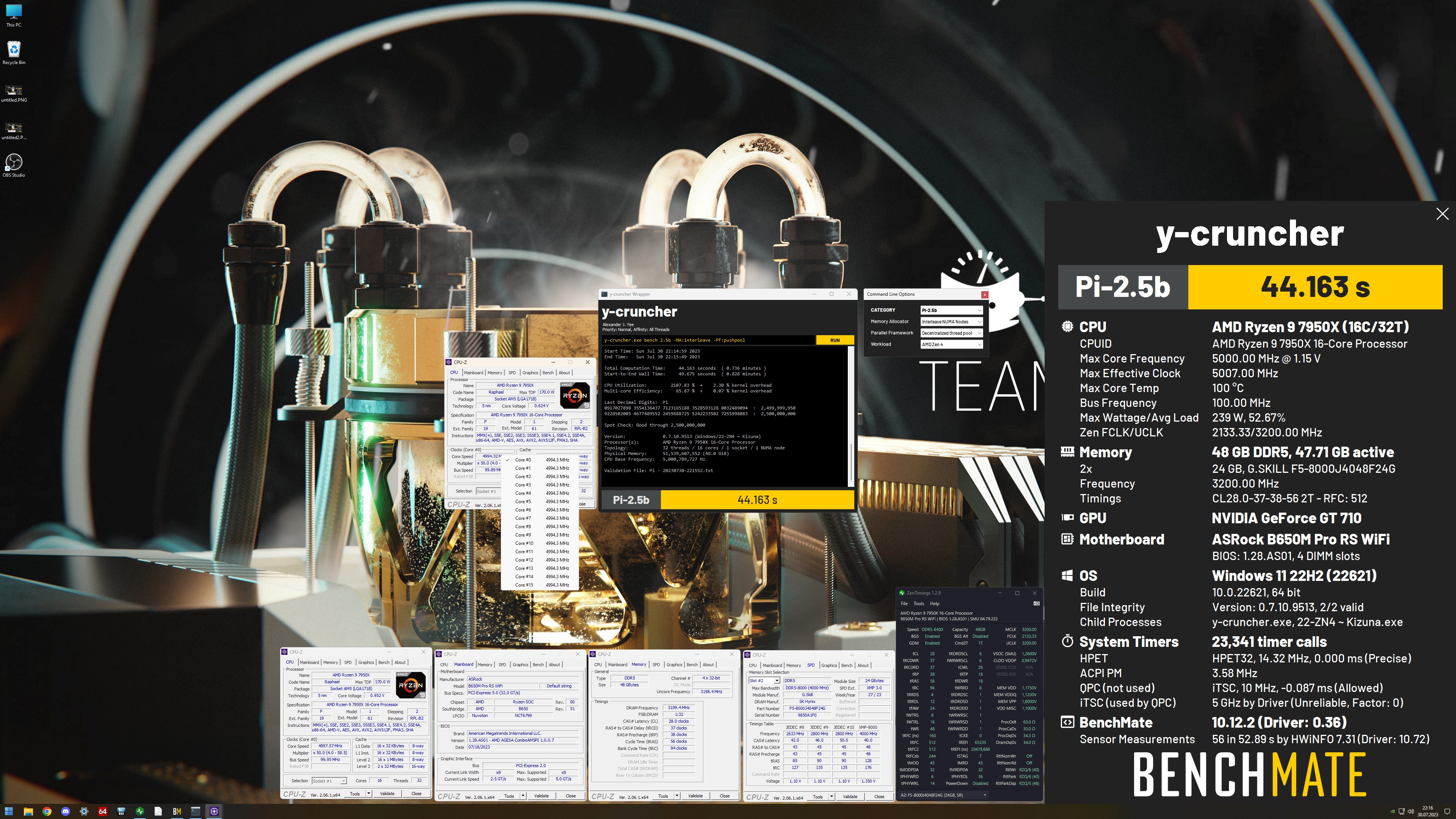Switch to ZenTimings via its taskbar icon
Image resolution: width=1456 pixels, height=819 pixels.
(140, 811)
